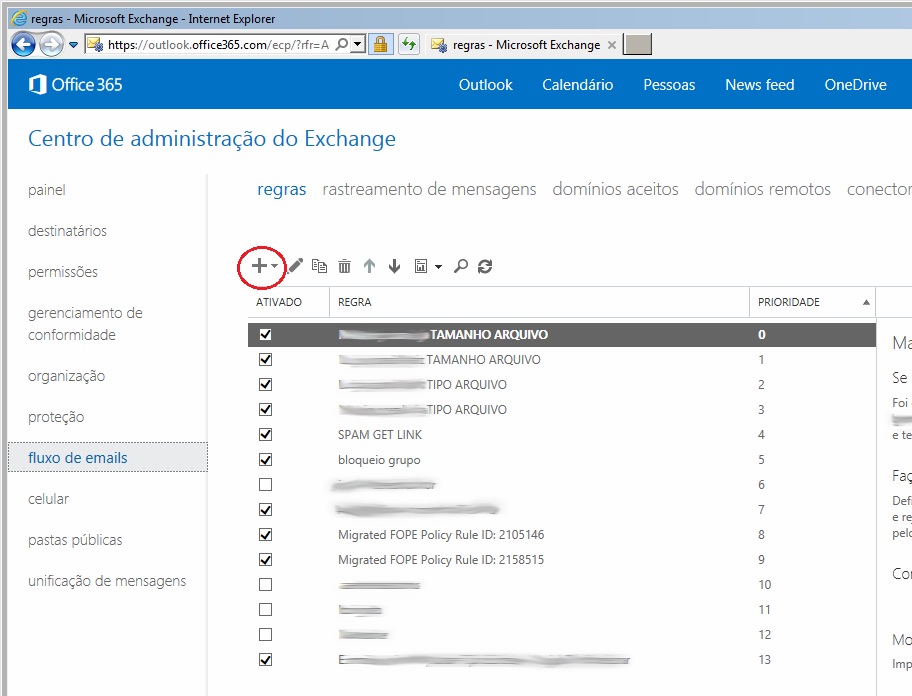Uncheck the priority 1 TAMANHO ARQUIVO rule
This screenshot has width=912, height=696.
click(x=265, y=359)
